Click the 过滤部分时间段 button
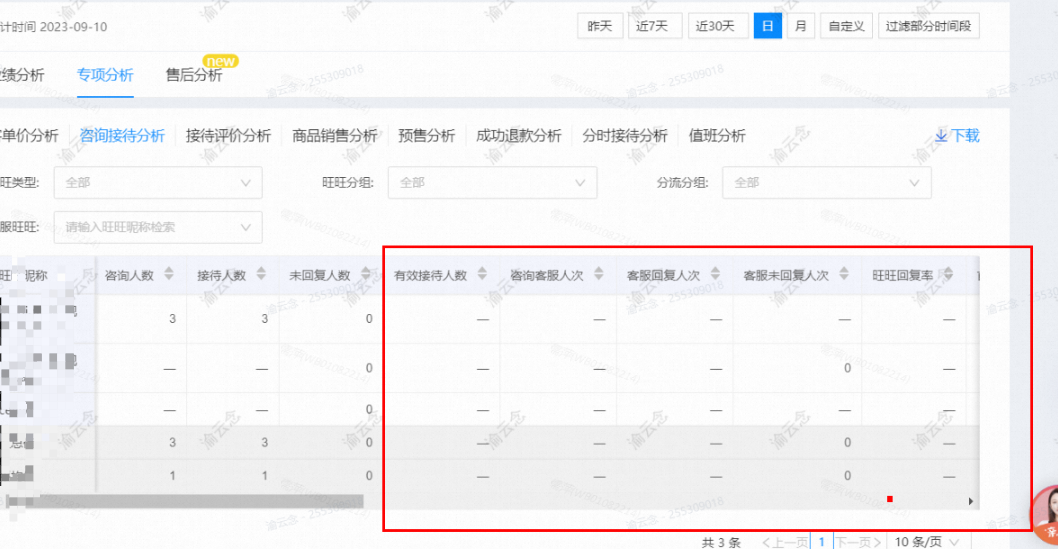Image resolution: width=1058 pixels, height=549 pixels. (x=928, y=26)
